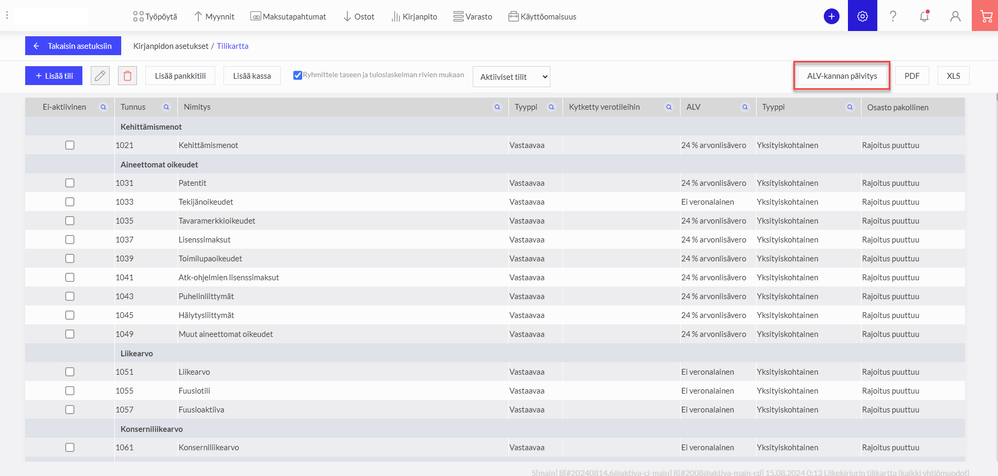The width and height of the screenshot is (998, 476).
Task: Open Myynnit menu
Action: click(x=214, y=17)
